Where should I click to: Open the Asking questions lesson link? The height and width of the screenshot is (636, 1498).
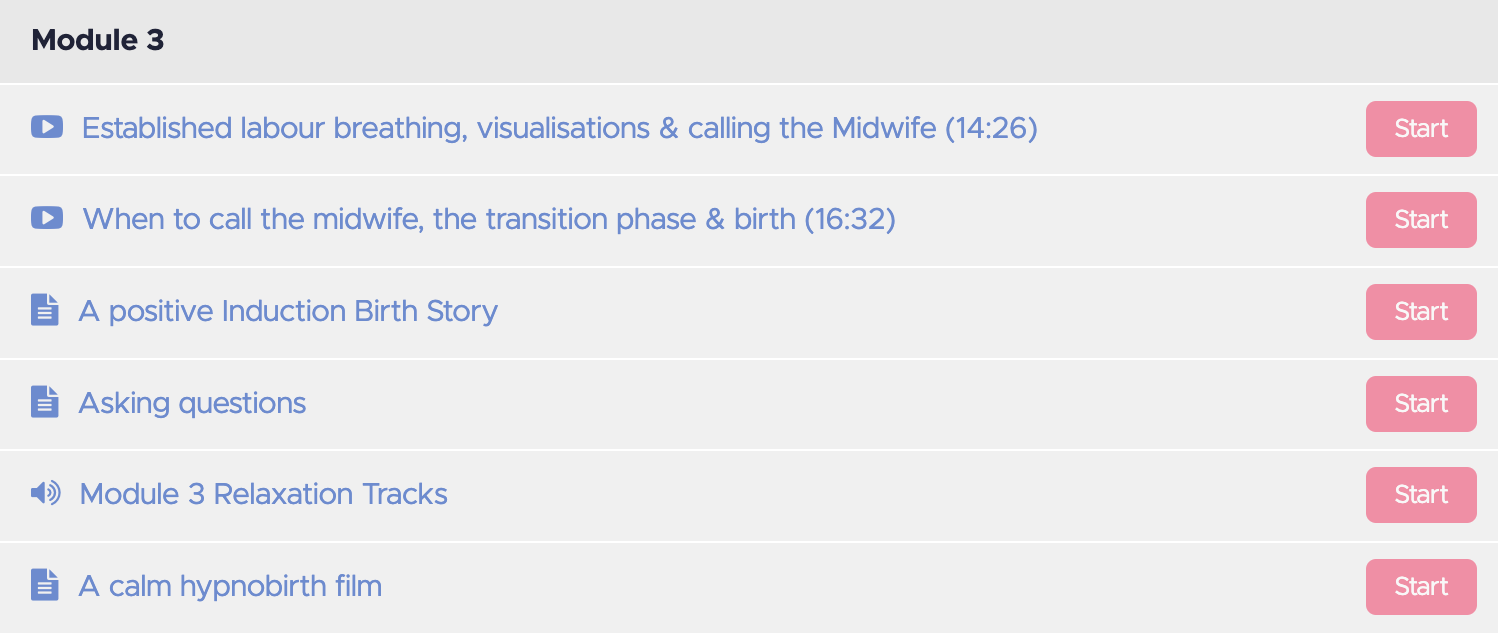(192, 403)
